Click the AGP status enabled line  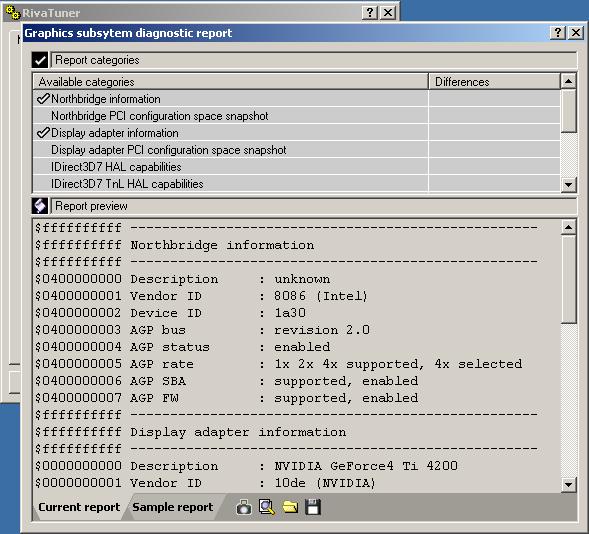pyautogui.click(x=183, y=347)
